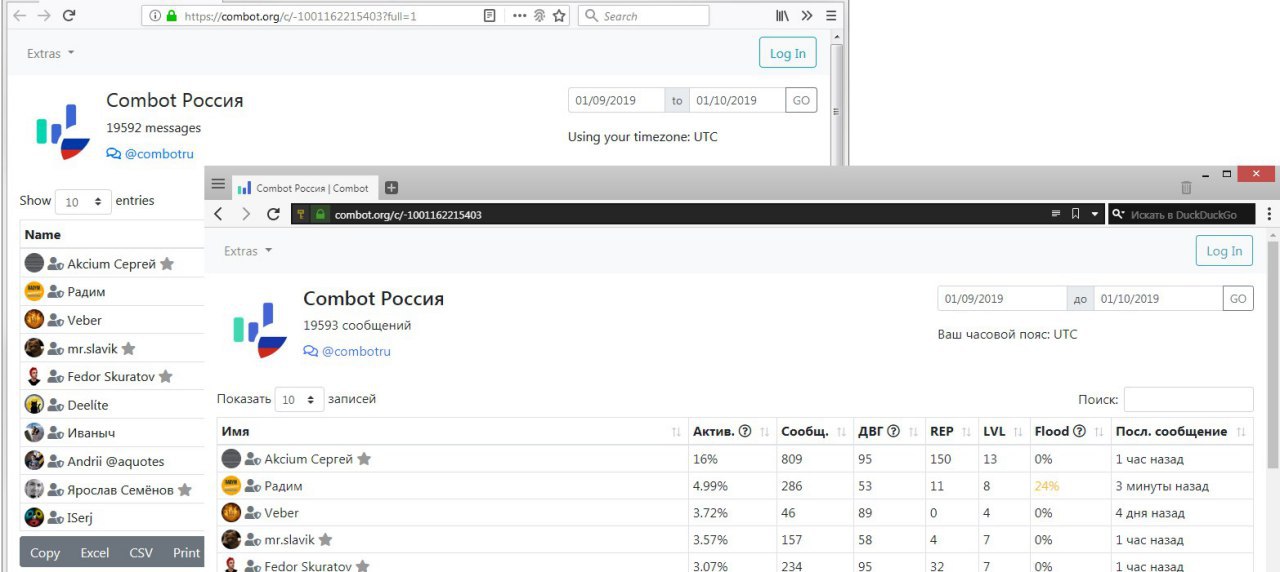Open a new tab with the plus button
The width and height of the screenshot is (1280, 572).
(392, 187)
